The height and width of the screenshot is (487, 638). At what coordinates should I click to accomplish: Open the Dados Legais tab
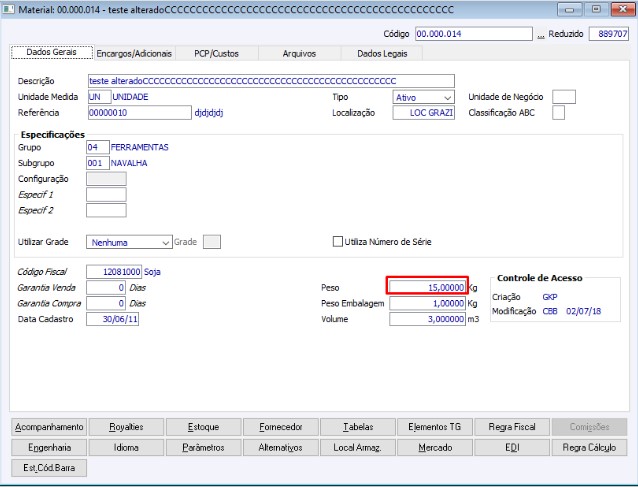coord(382,54)
